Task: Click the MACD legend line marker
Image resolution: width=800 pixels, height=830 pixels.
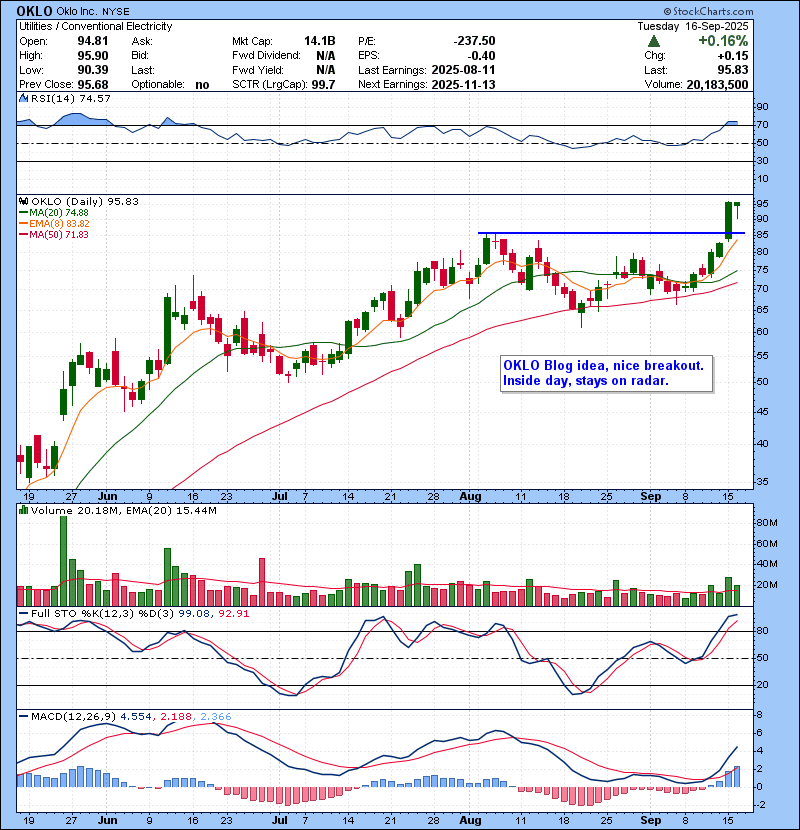Action: (24, 717)
